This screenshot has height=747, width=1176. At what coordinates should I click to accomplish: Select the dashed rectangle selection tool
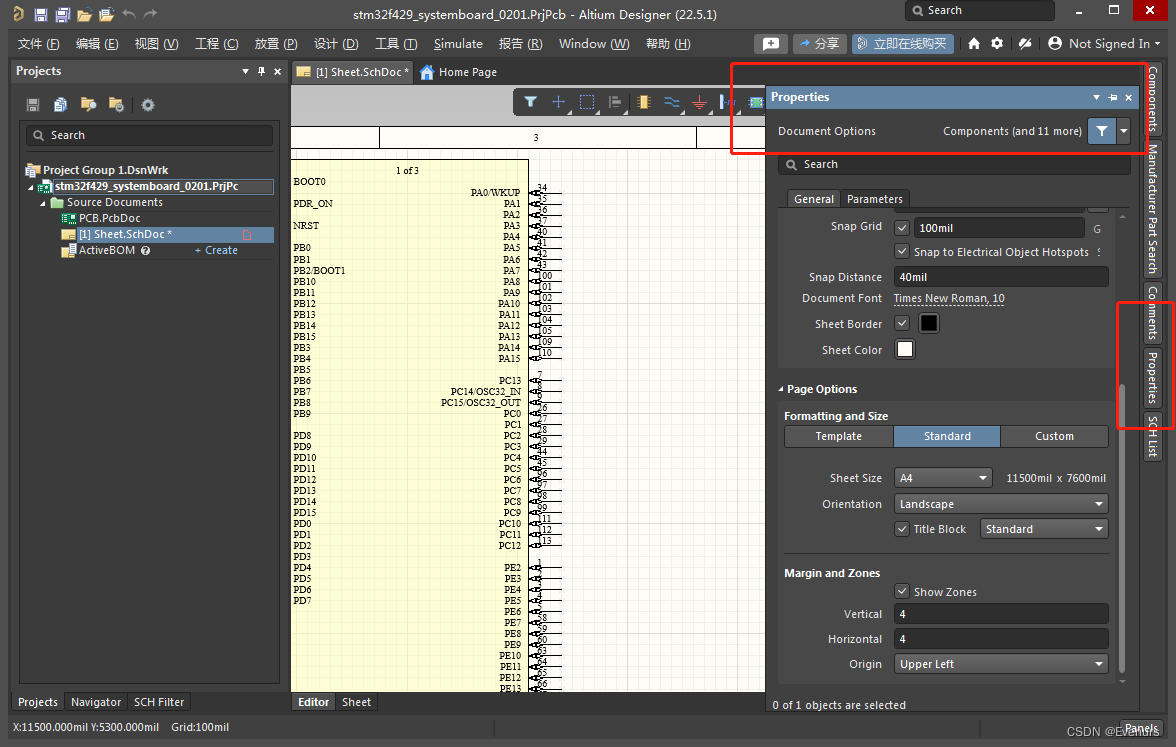pos(587,102)
